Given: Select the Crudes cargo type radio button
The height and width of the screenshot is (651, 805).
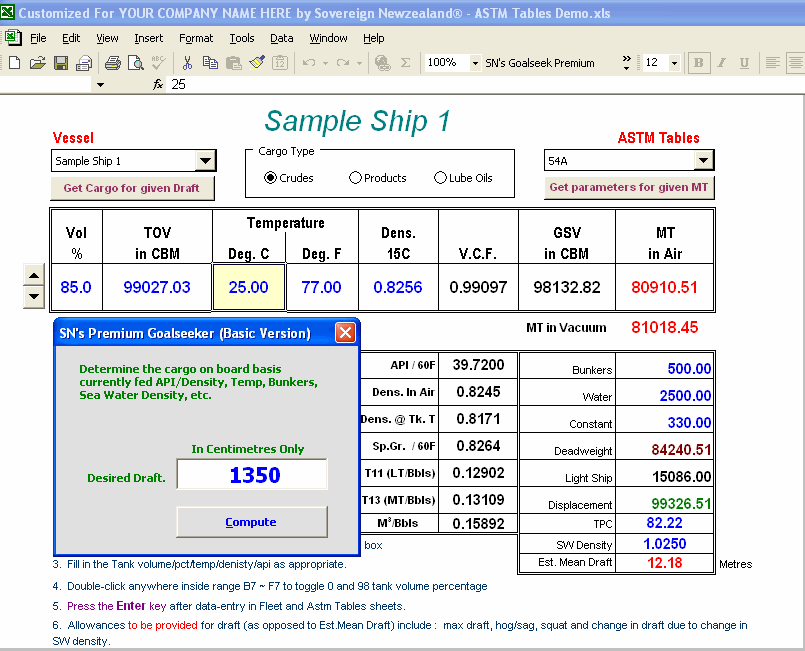Looking at the screenshot, I should pos(270,178).
